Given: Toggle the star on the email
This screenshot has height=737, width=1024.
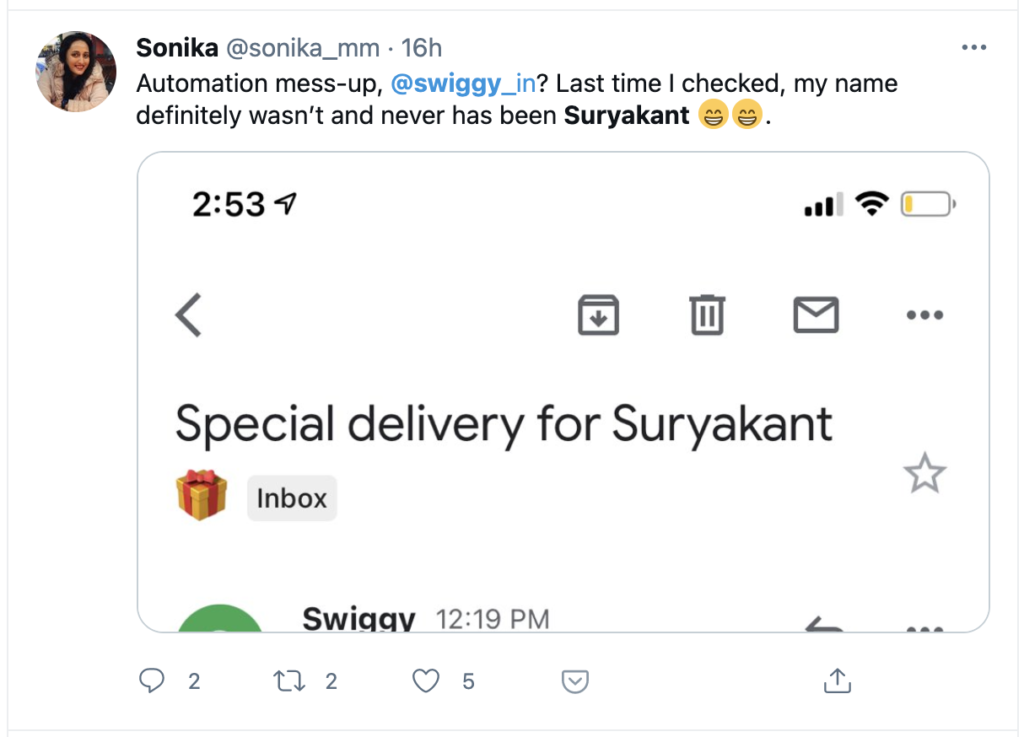Looking at the screenshot, I should click(924, 474).
